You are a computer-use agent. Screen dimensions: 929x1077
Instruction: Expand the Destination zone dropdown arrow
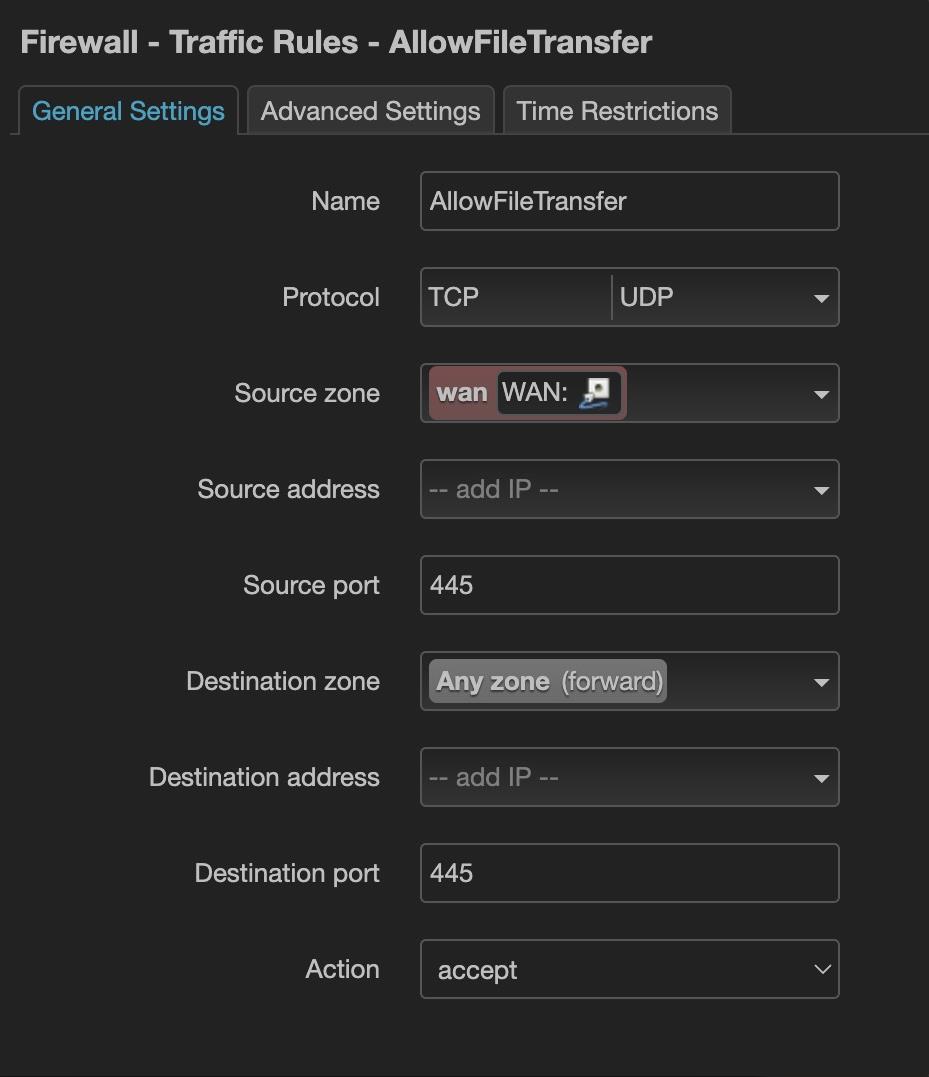tap(821, 682)
